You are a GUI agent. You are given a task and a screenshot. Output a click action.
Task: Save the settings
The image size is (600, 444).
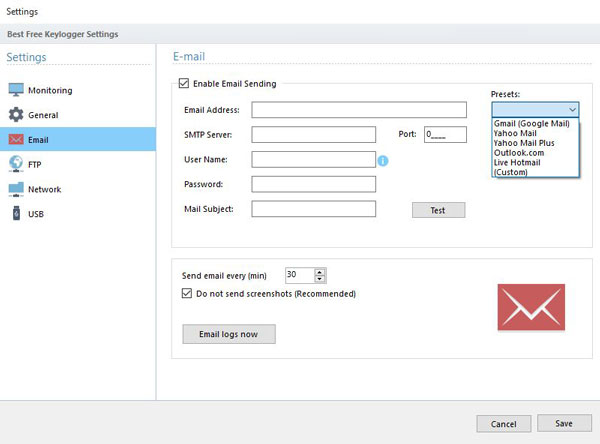(563, 423)
